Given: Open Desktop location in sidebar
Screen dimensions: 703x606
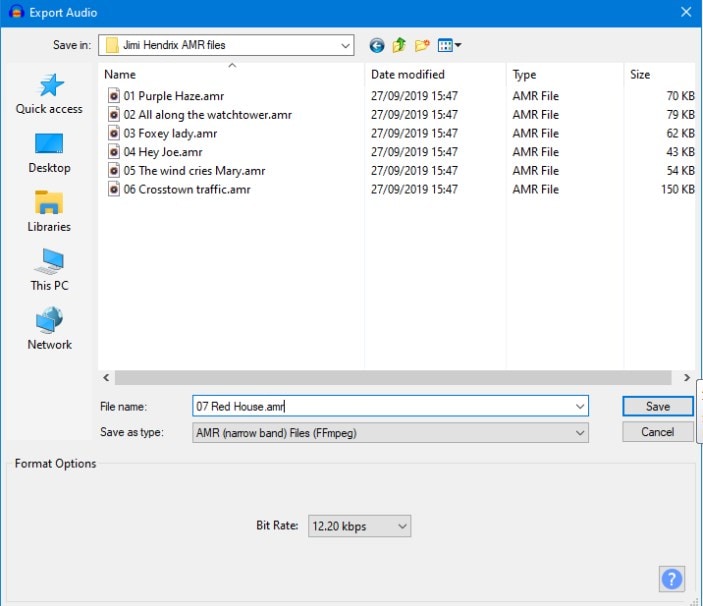Looking at the screenshot, I should pyautogui.click(x=49, y=154).
